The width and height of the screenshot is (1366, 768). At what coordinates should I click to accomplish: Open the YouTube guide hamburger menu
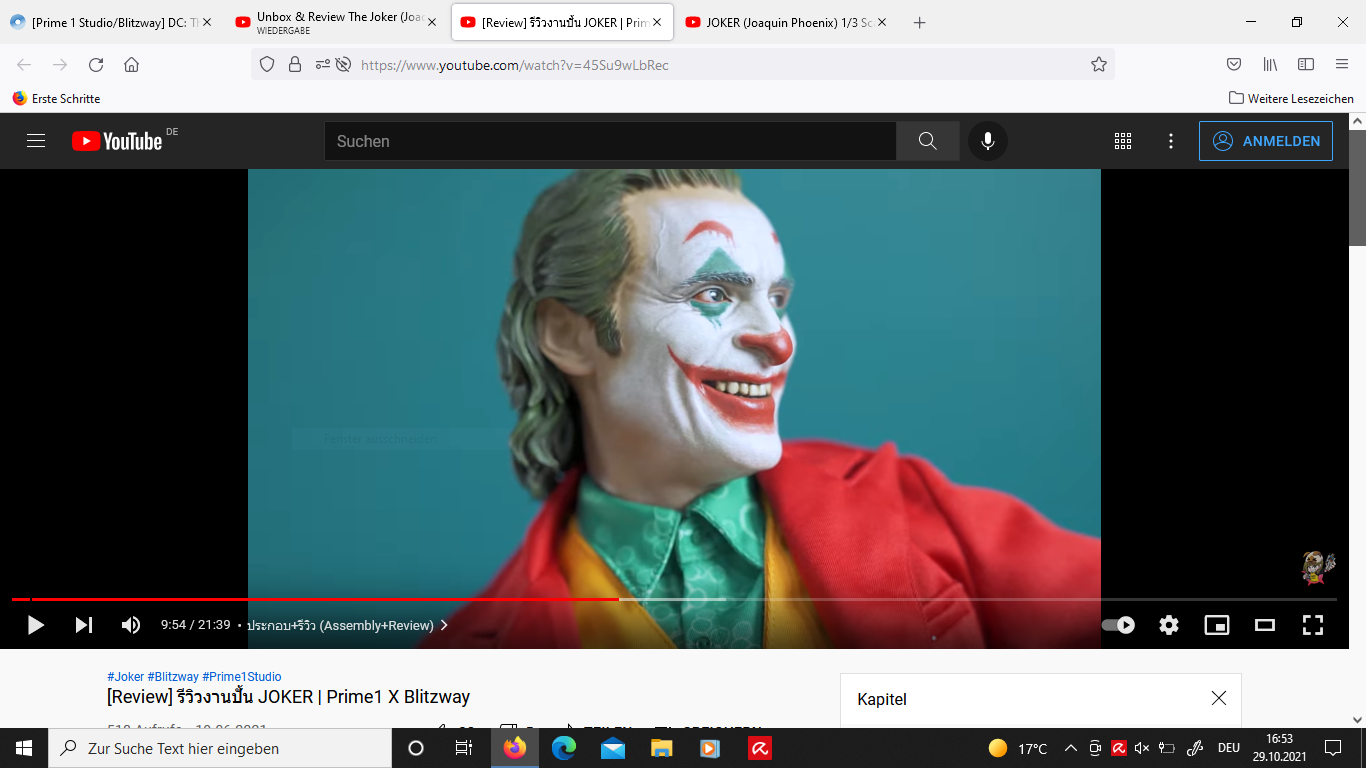click(x=36, y=141)
